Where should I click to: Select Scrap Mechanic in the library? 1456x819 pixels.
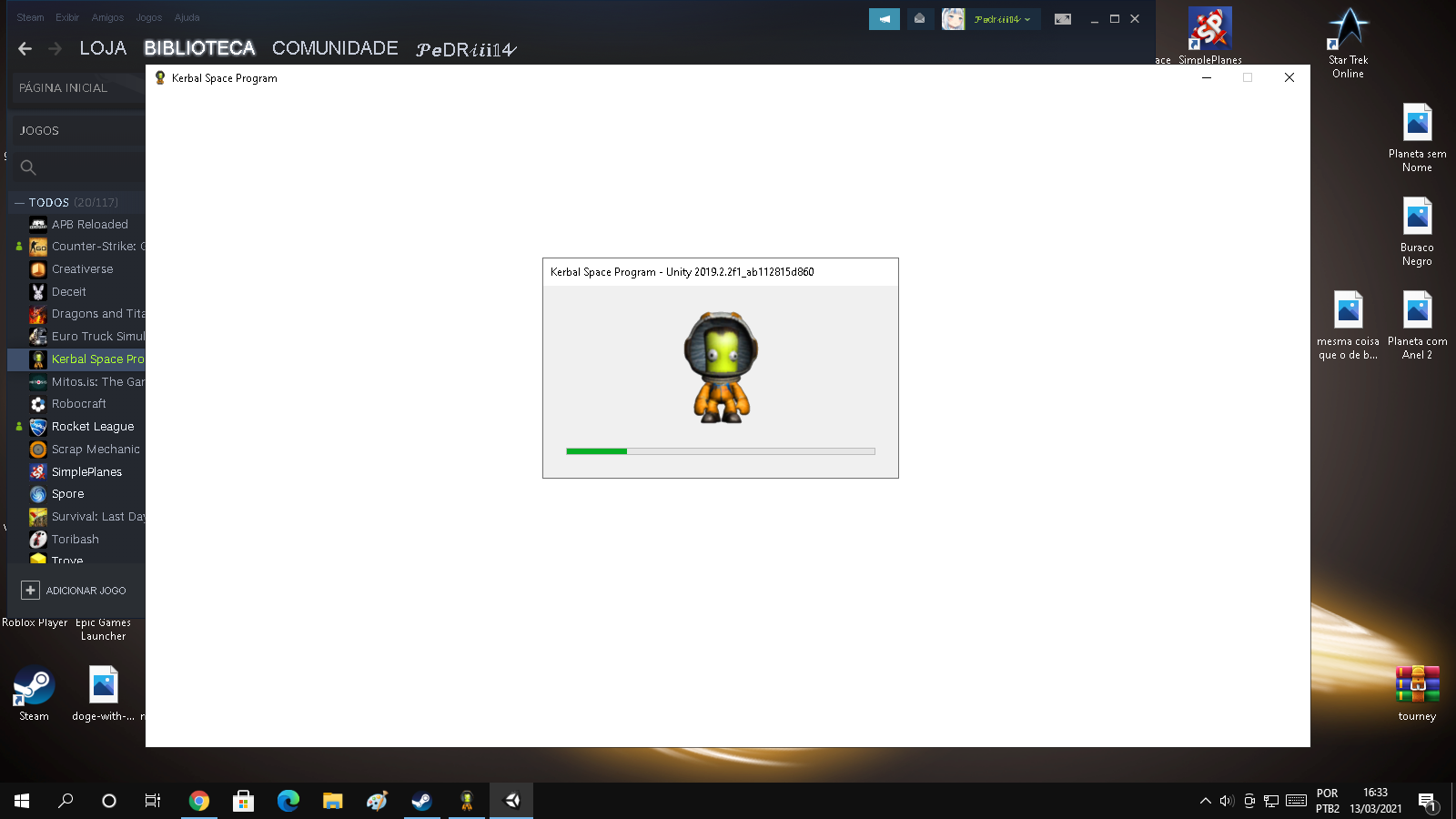pos(95,450)
